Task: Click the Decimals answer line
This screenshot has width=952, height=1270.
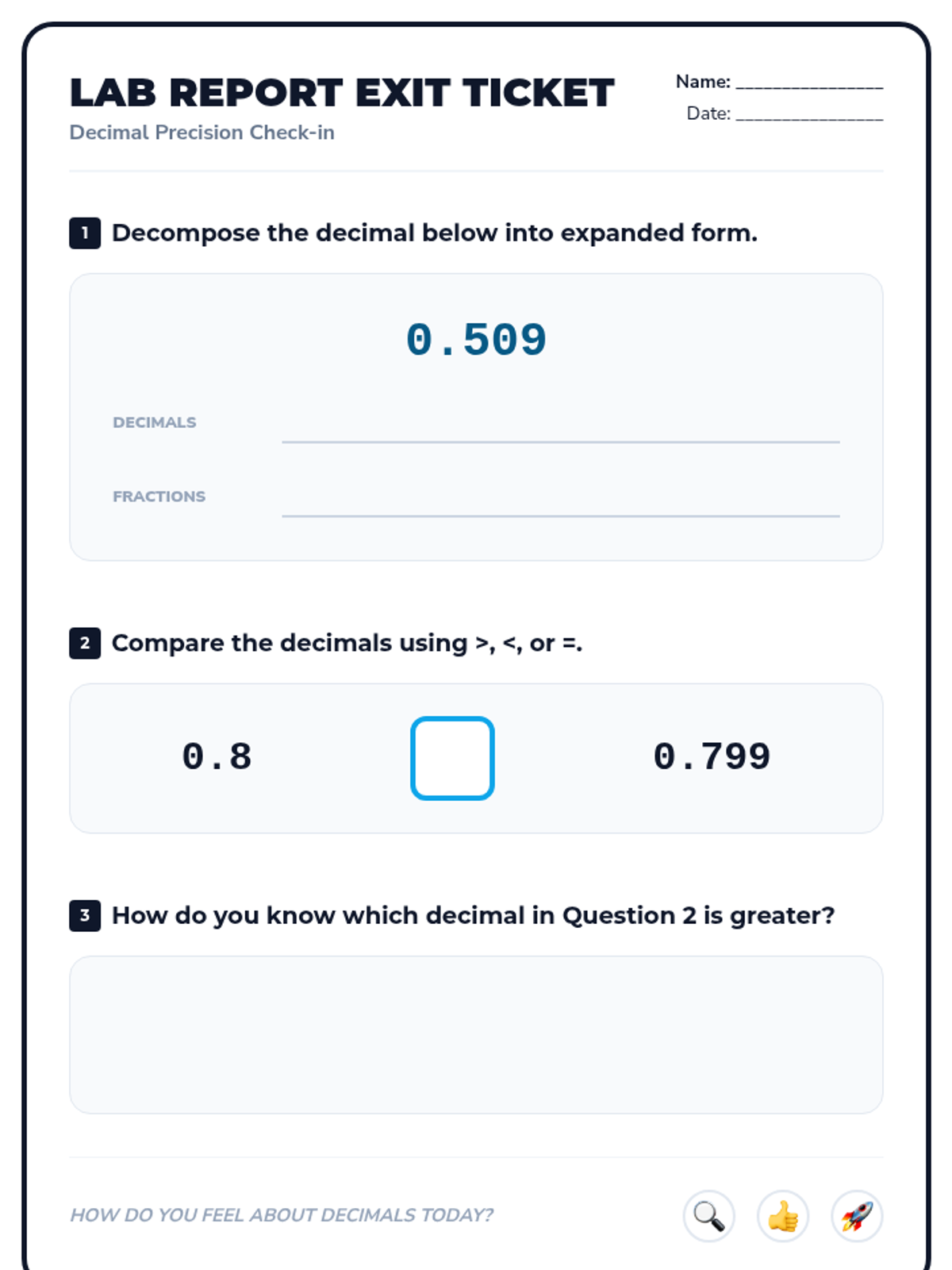Action: pyautogui.click(x=560, y=431)
